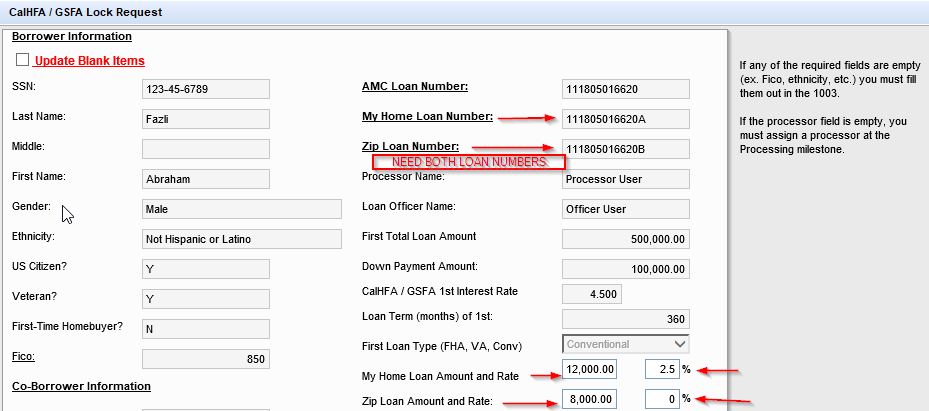Click the Loan Officer Name field
Screen dimensions: 929x411
click(x=626, y=209)
